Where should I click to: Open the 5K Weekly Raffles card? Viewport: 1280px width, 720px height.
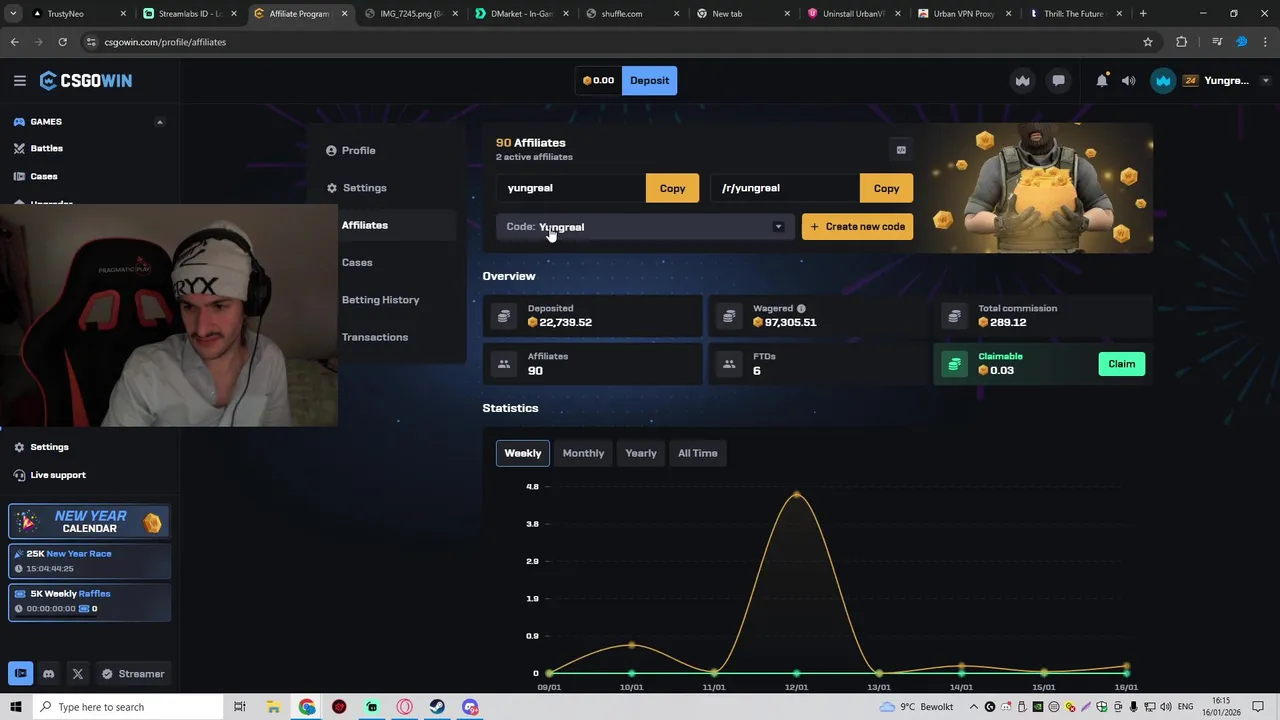(x=89, y=601)
